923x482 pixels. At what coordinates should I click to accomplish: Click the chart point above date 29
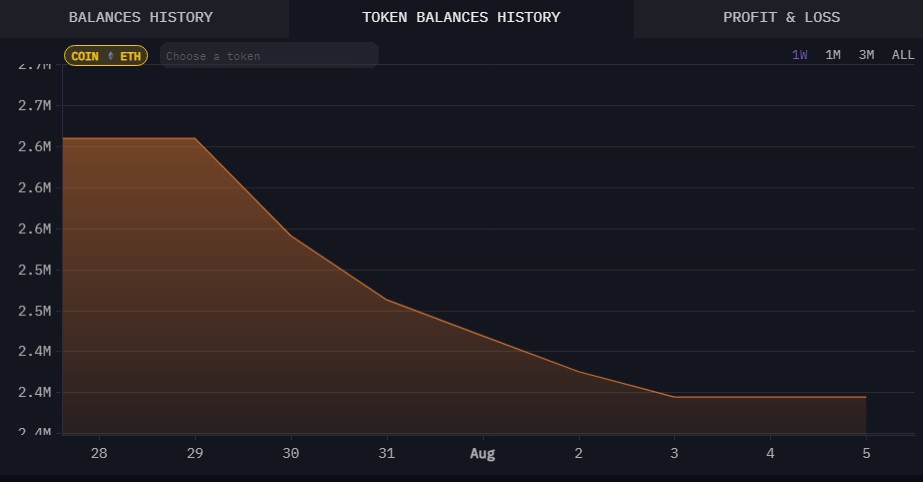pyautogui.click(x=194, y=138)
